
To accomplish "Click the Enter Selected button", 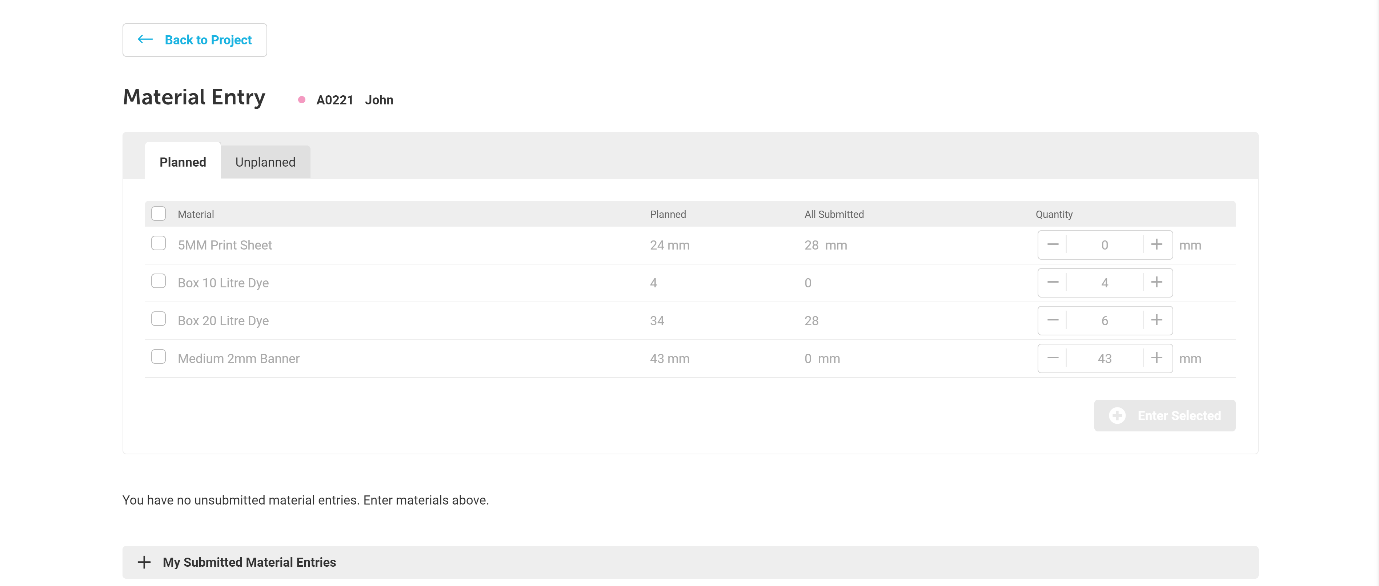I will pyautogui.click(x=1165, y=416).
